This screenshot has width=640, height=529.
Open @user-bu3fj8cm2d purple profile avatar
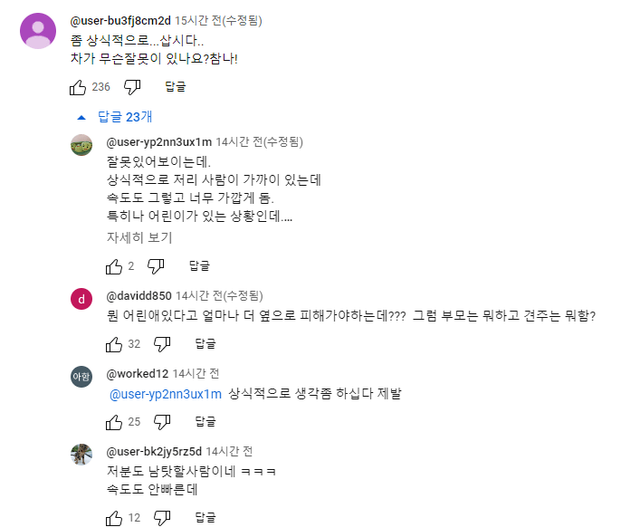[38, 32]
